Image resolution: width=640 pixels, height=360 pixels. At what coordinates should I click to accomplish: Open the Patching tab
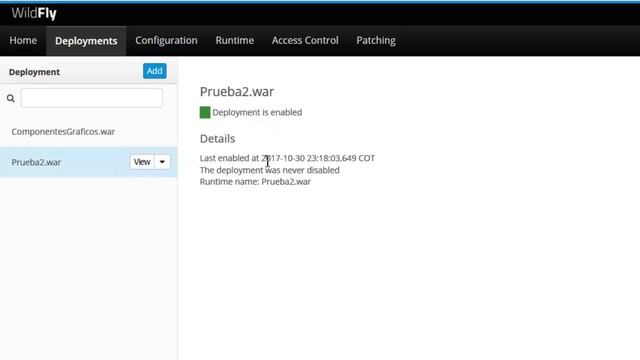(x=376, y=40)
